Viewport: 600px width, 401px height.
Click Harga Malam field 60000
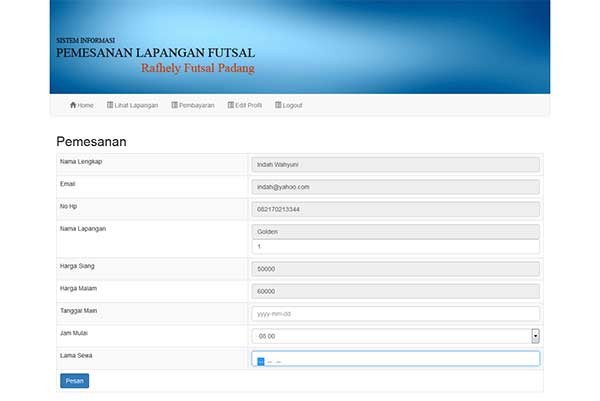pos(396,291)
